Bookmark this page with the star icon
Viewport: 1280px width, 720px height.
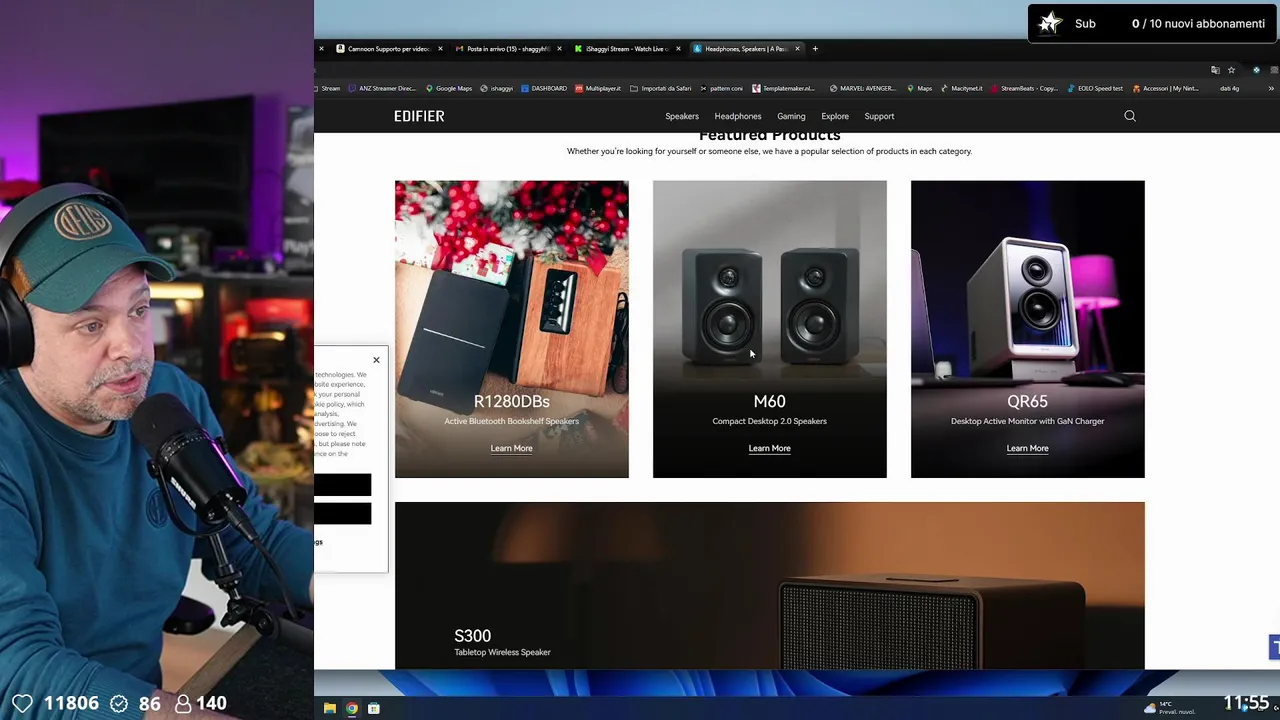point(1231,70)
